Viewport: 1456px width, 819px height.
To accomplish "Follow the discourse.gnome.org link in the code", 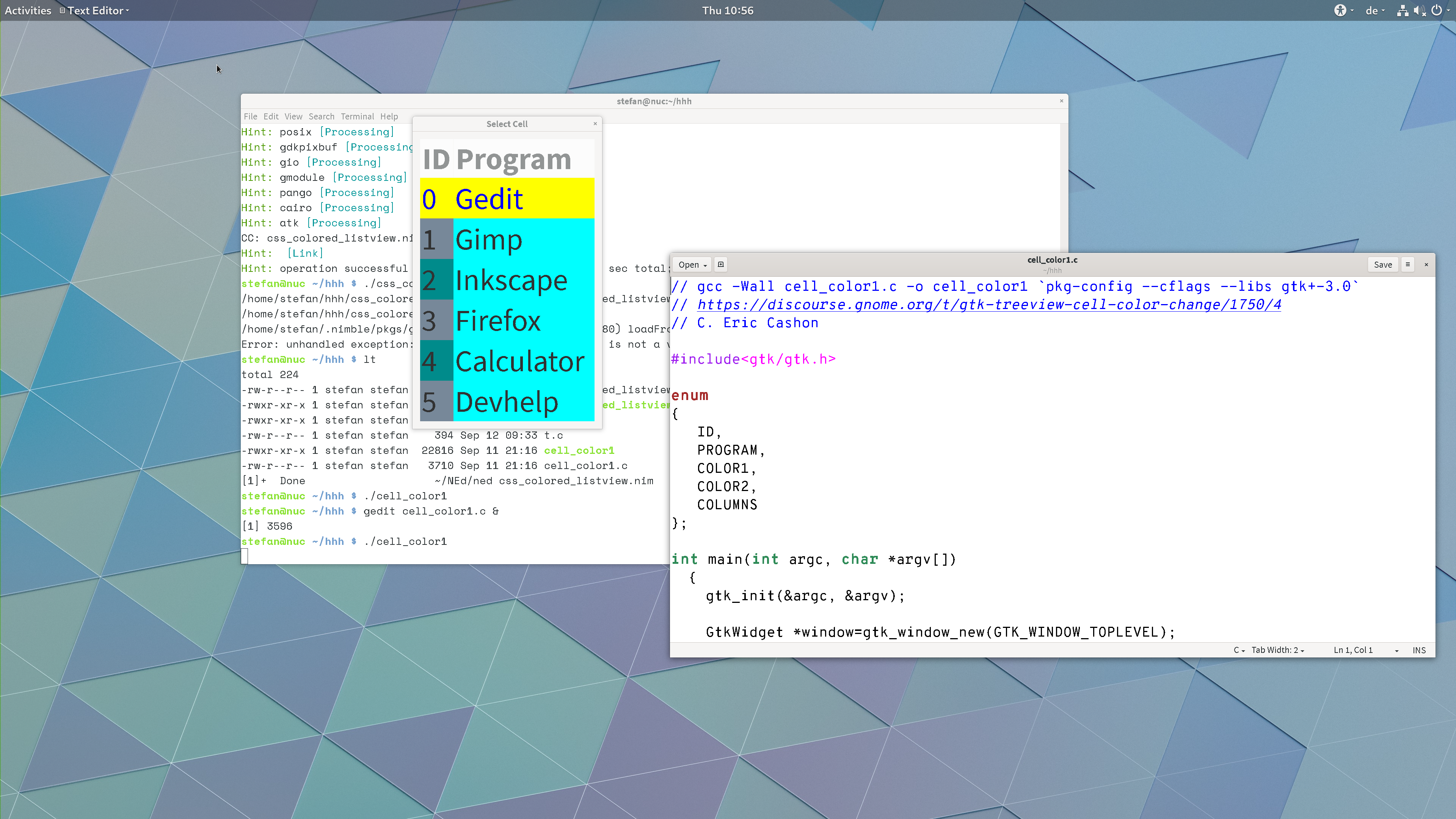I will (x=988, y=304).
